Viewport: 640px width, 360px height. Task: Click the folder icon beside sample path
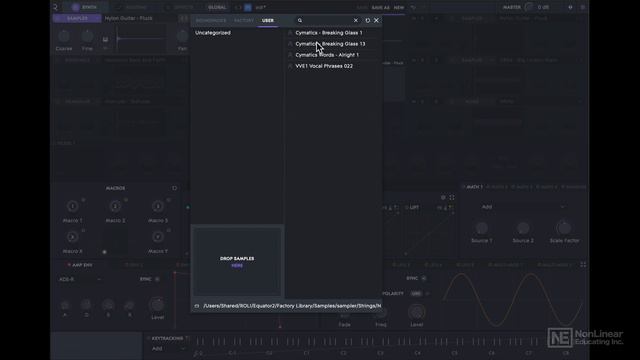(197, 306)
